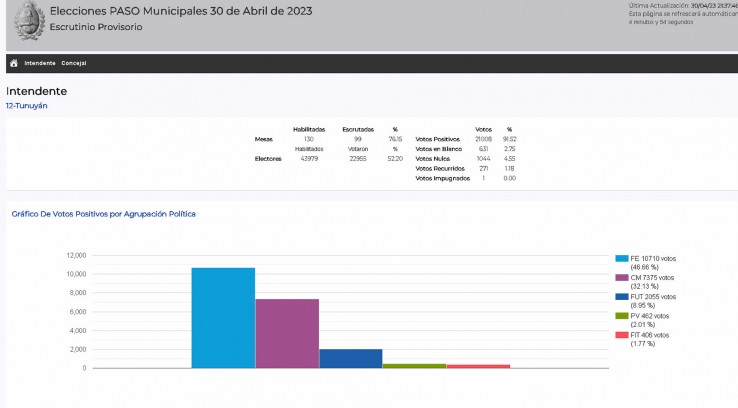Click the dark blue FUT bar
This screenshot has width=738, height=408.
click(351, 358)
